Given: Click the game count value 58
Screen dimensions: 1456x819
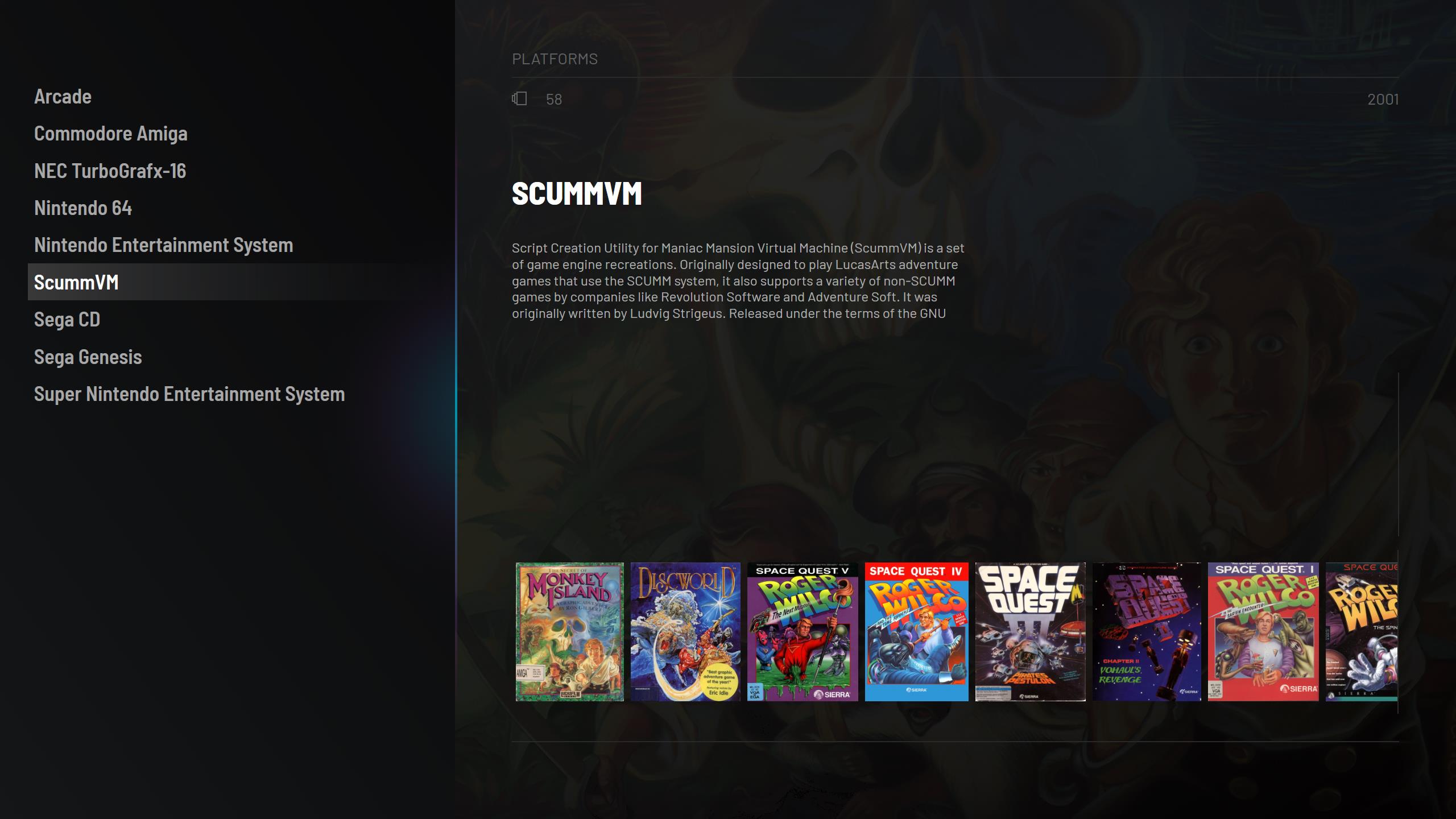Looking at the screenshot, I should (x=554, y=100).
